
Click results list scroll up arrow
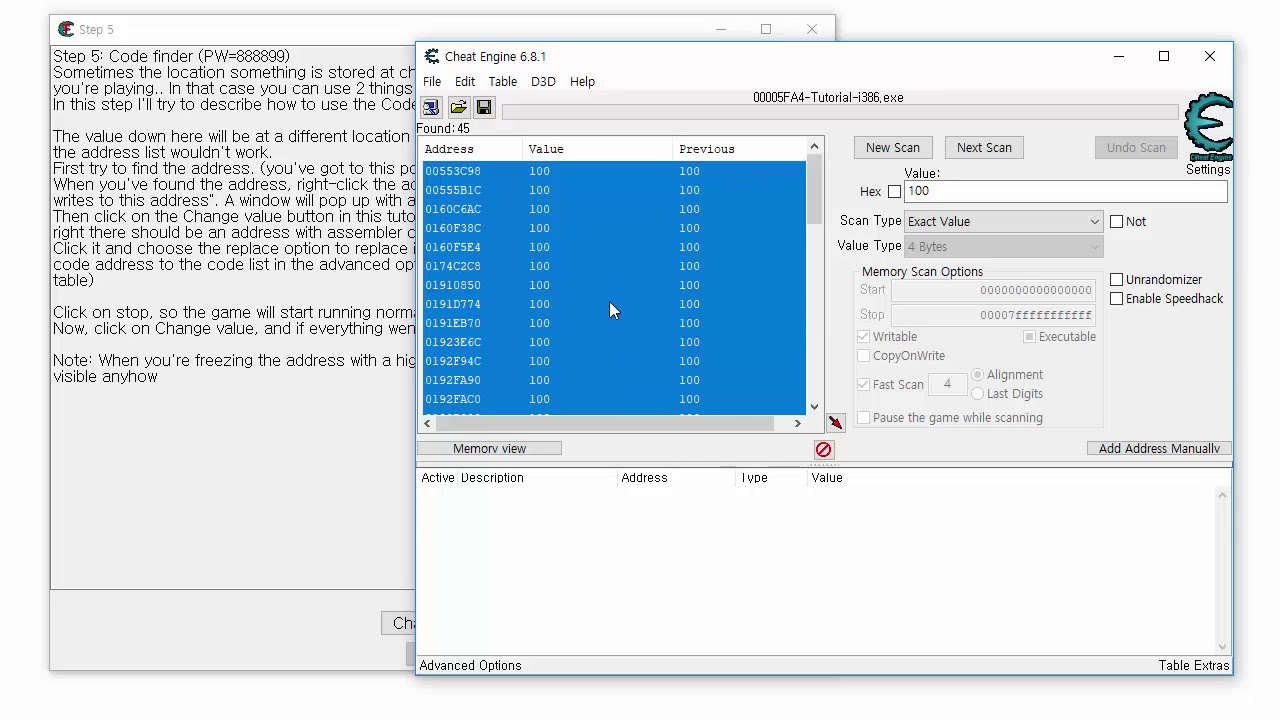[814, 147]
